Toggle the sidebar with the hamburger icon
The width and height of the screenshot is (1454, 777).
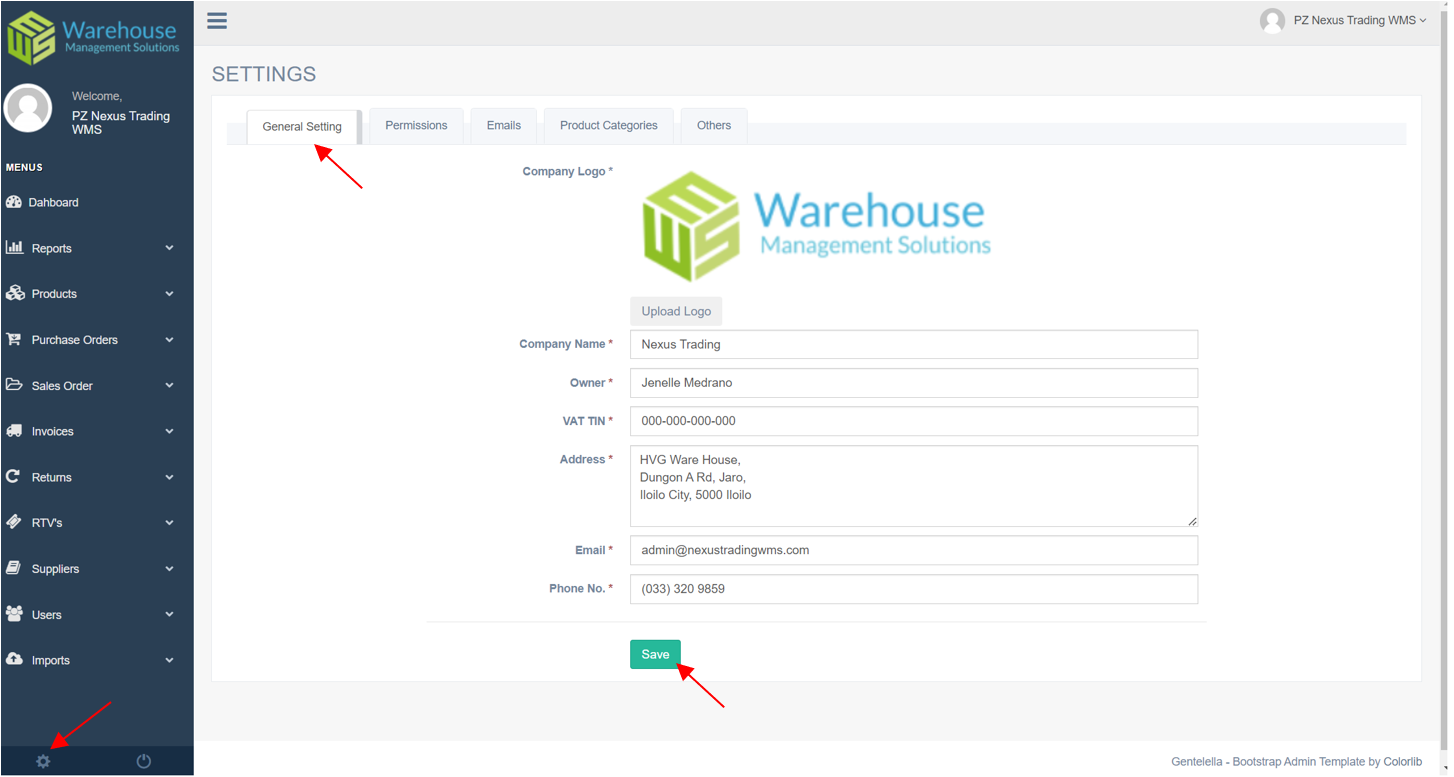click(217, 20)
